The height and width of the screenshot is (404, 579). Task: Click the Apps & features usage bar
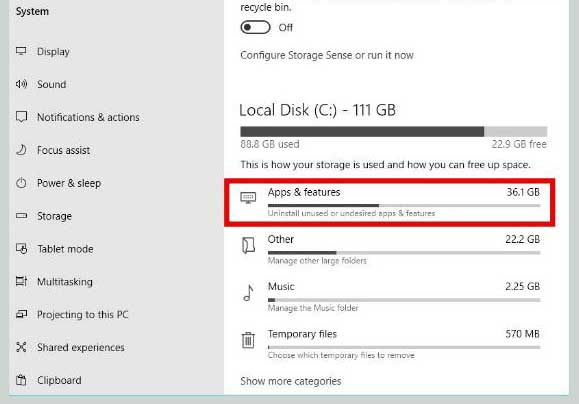(x=404, y=205)
